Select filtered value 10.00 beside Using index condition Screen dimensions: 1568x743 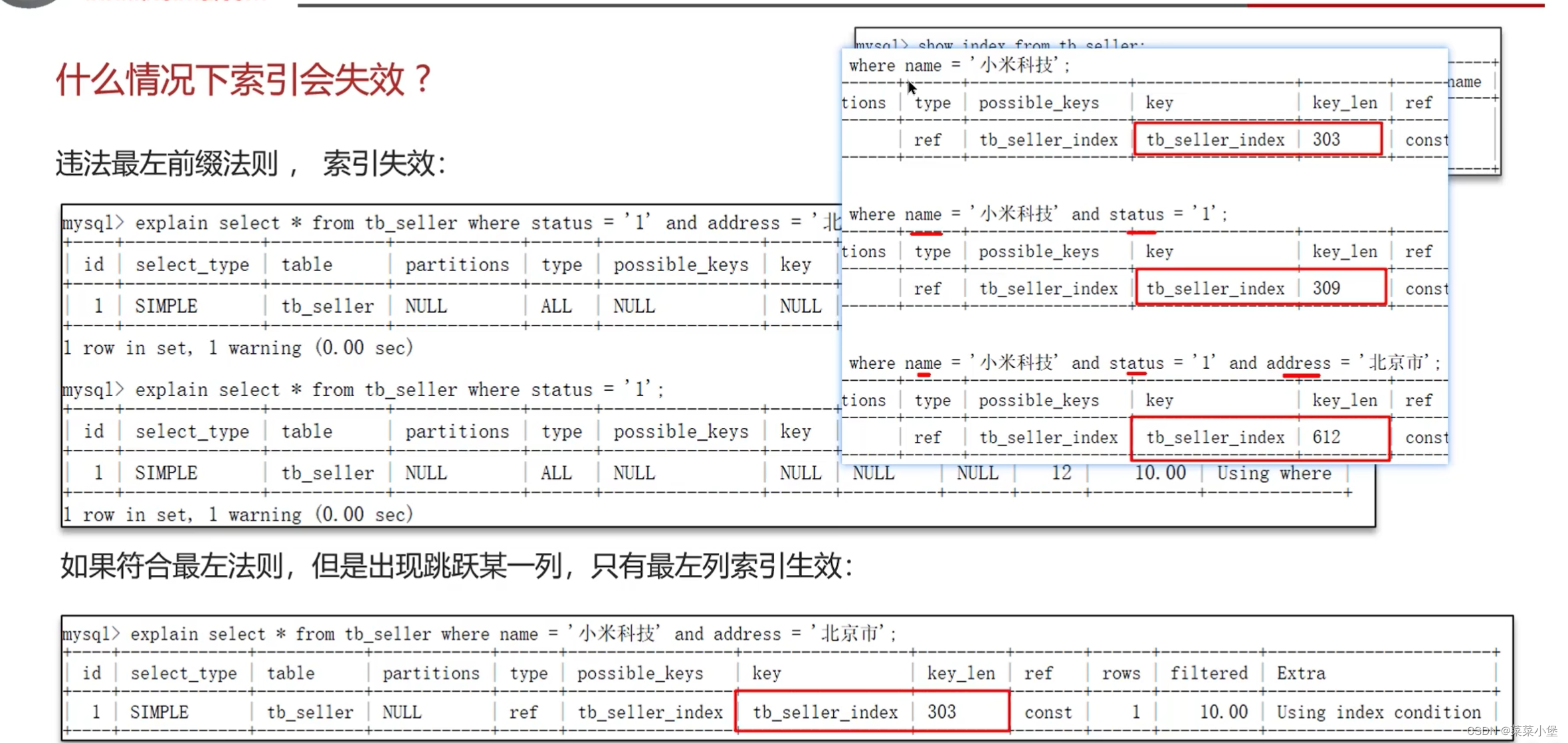coord(1224,712)
